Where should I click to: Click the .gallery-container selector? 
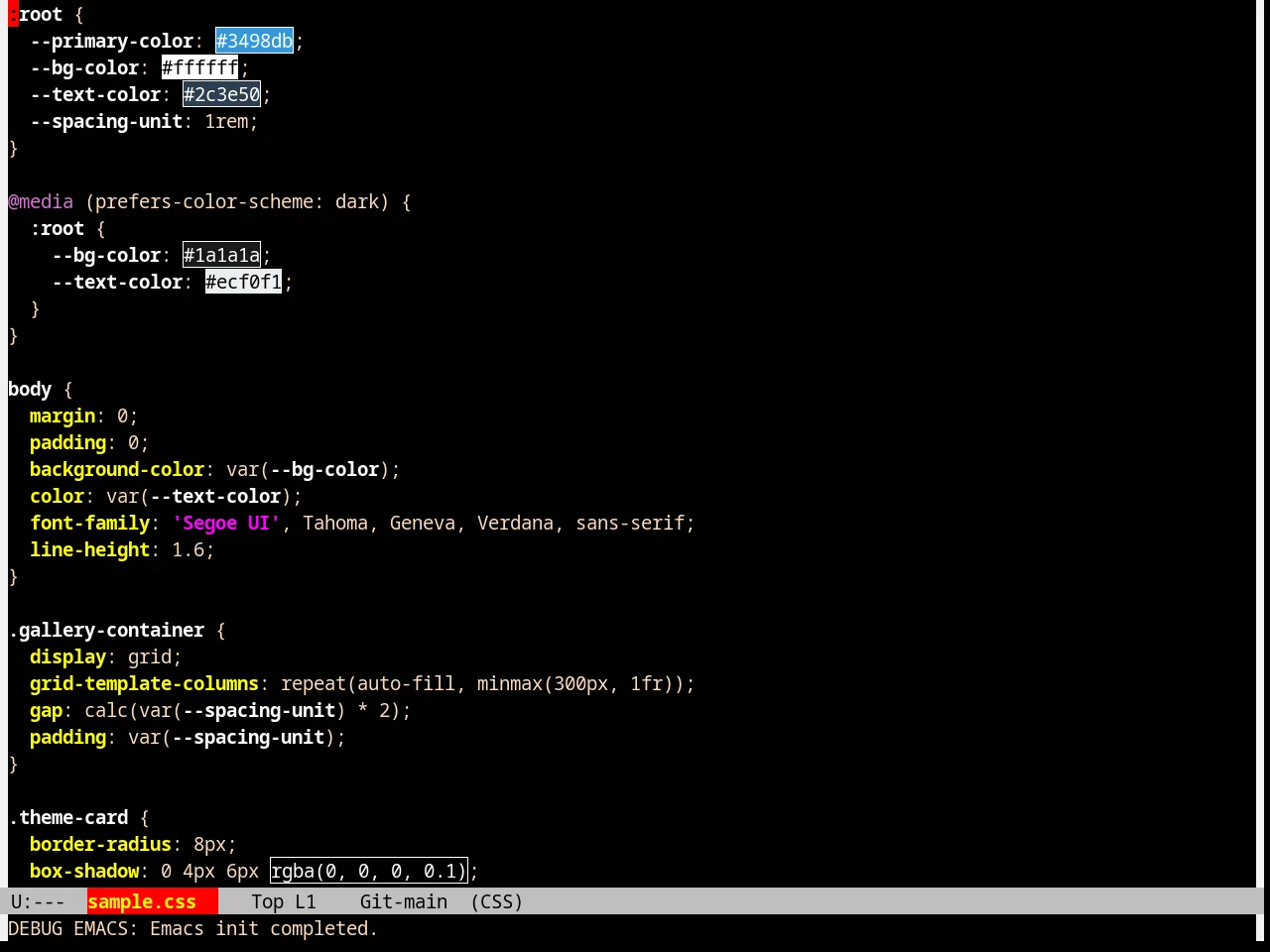106,630
